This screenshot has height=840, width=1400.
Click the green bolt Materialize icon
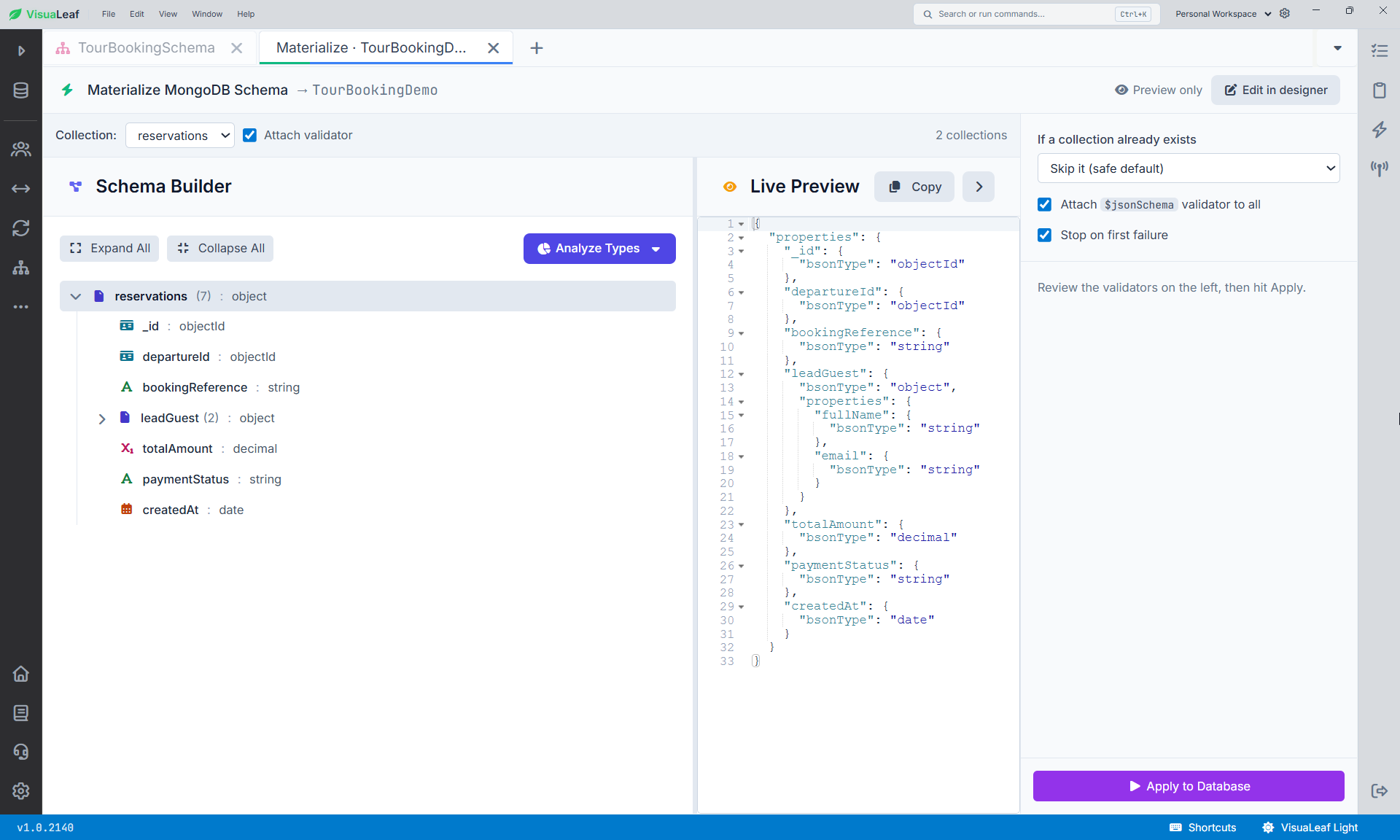point(67,90)
